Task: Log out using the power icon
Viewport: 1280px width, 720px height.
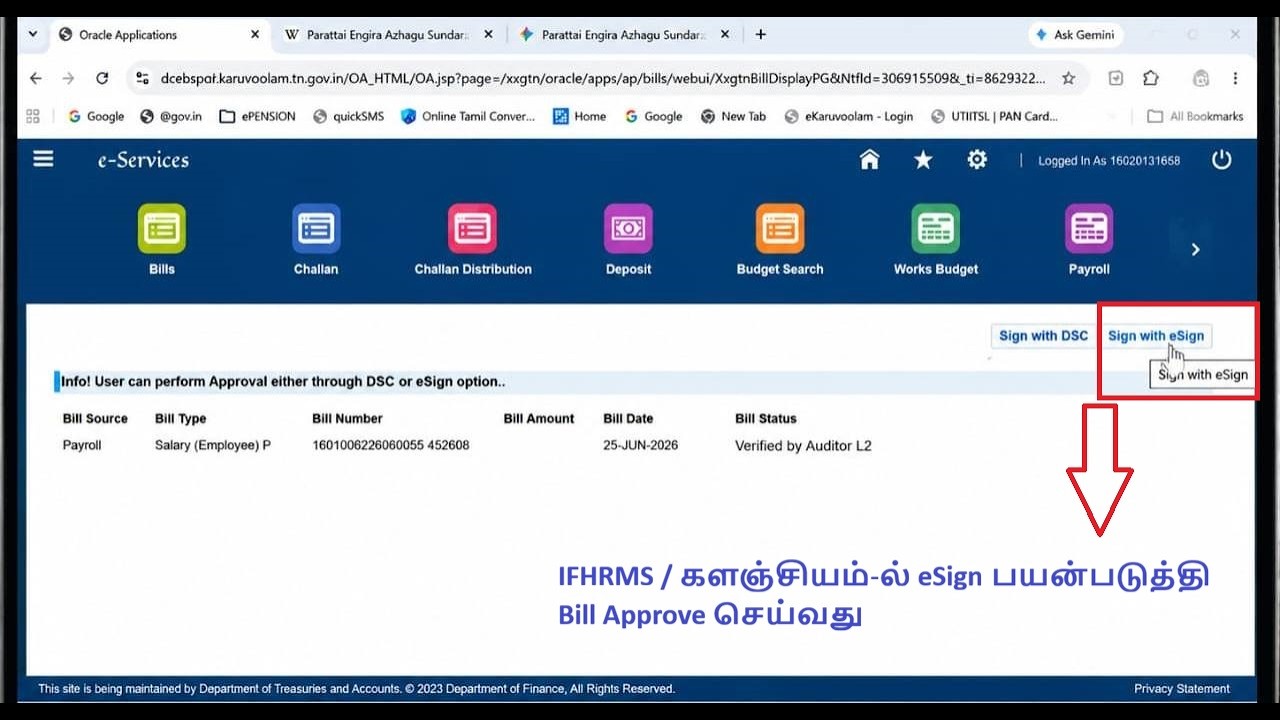Action: tap(1221, 160)
